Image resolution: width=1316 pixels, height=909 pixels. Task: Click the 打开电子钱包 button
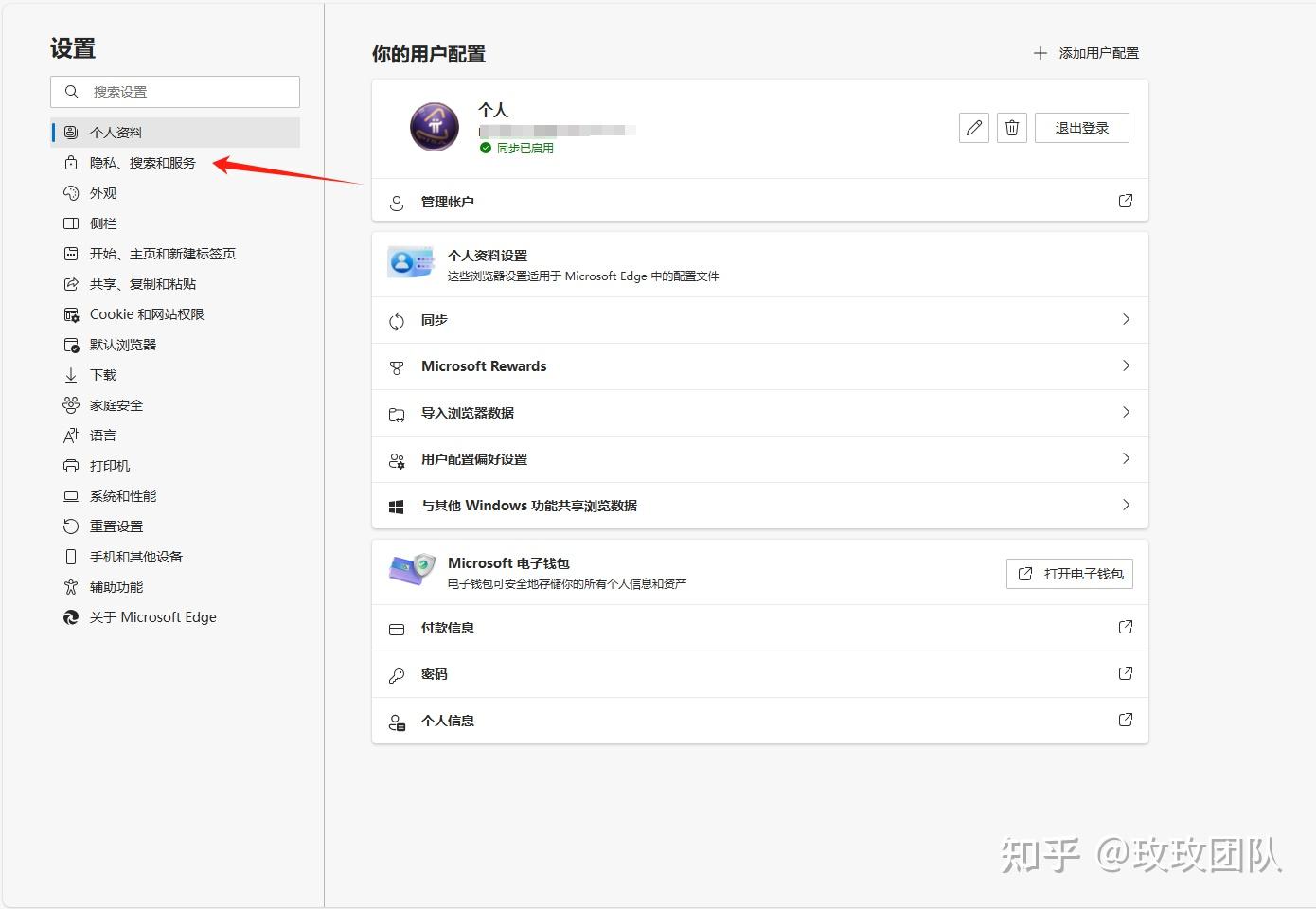click(x=1069, y=573)
